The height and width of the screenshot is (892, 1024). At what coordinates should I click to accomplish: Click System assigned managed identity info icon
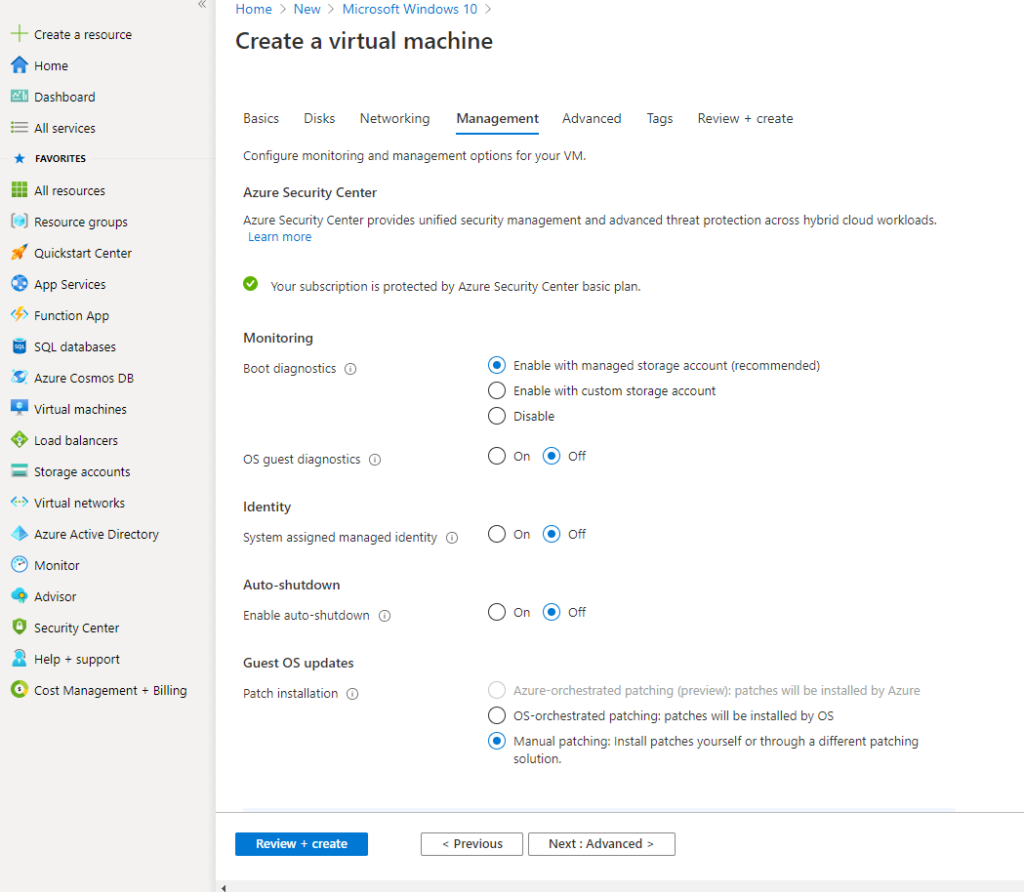click(452, 537)
